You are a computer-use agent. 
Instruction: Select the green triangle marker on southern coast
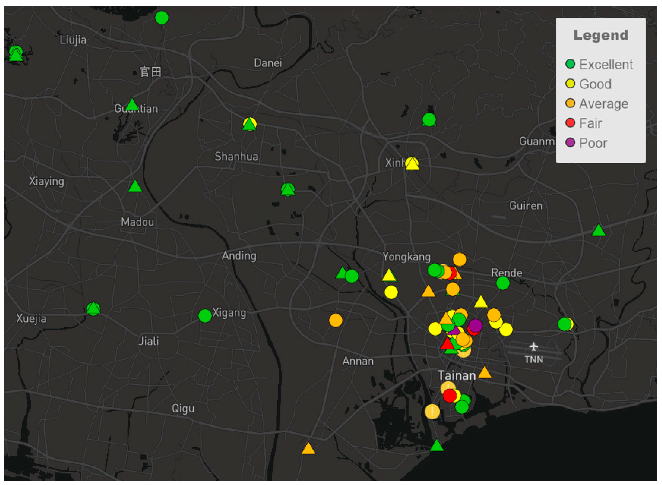click(436, 445)
